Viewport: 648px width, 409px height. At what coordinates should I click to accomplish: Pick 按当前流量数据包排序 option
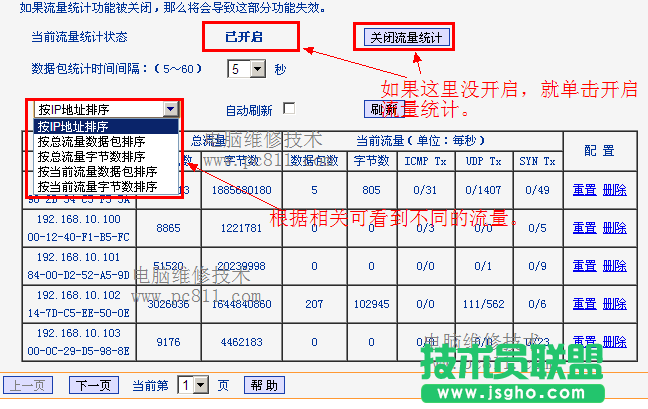pyautogui.click(x=98, y=171)
